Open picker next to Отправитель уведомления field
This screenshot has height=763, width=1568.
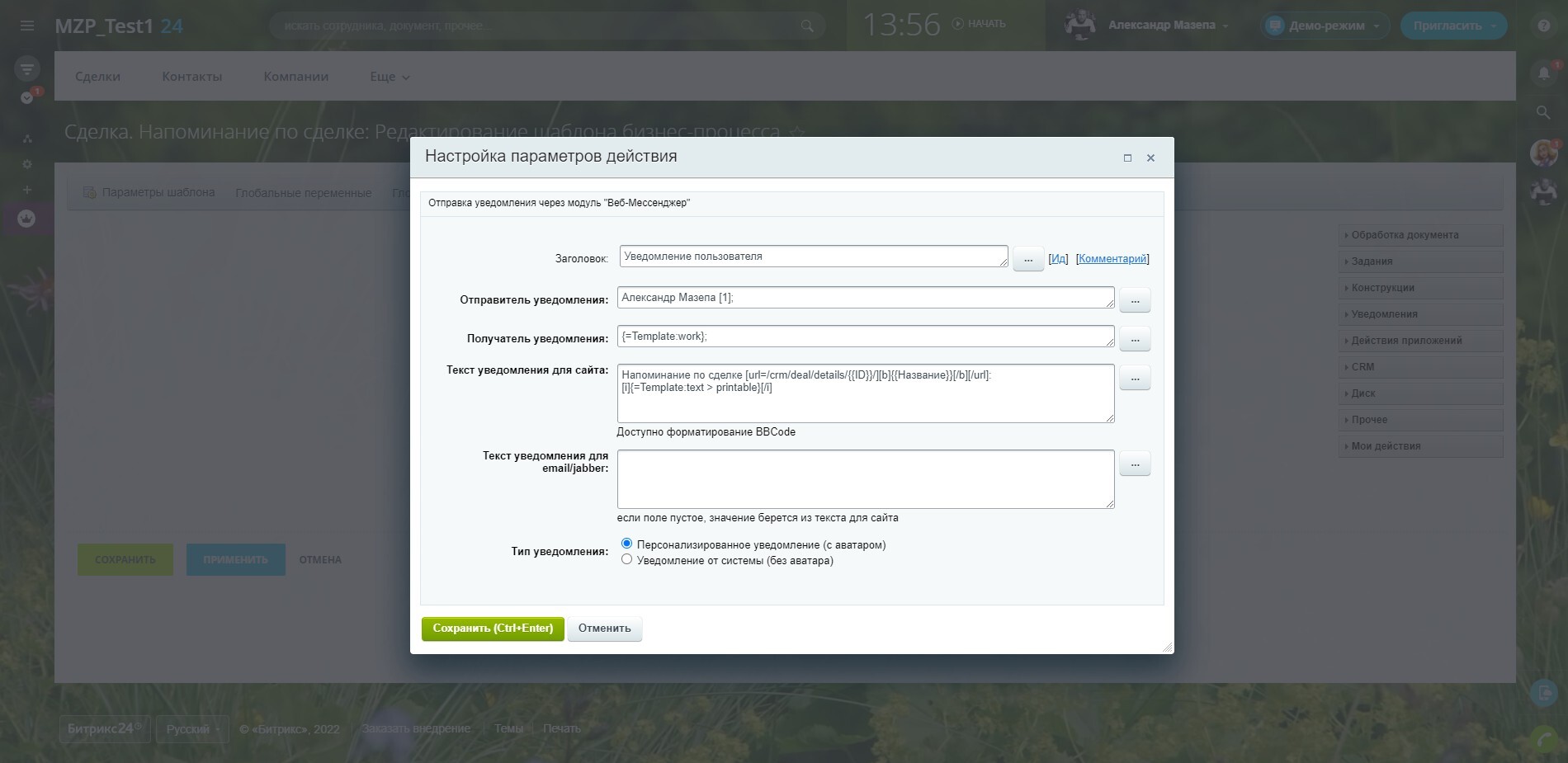pyautogui.click(x=1135, y=300)
